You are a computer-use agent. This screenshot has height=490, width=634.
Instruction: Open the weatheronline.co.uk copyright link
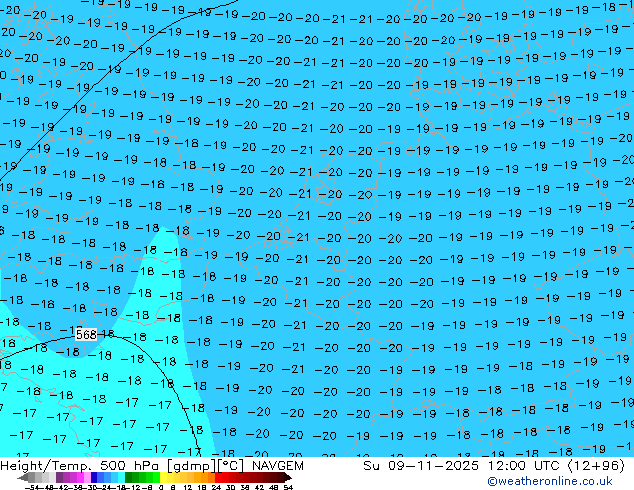550,481
